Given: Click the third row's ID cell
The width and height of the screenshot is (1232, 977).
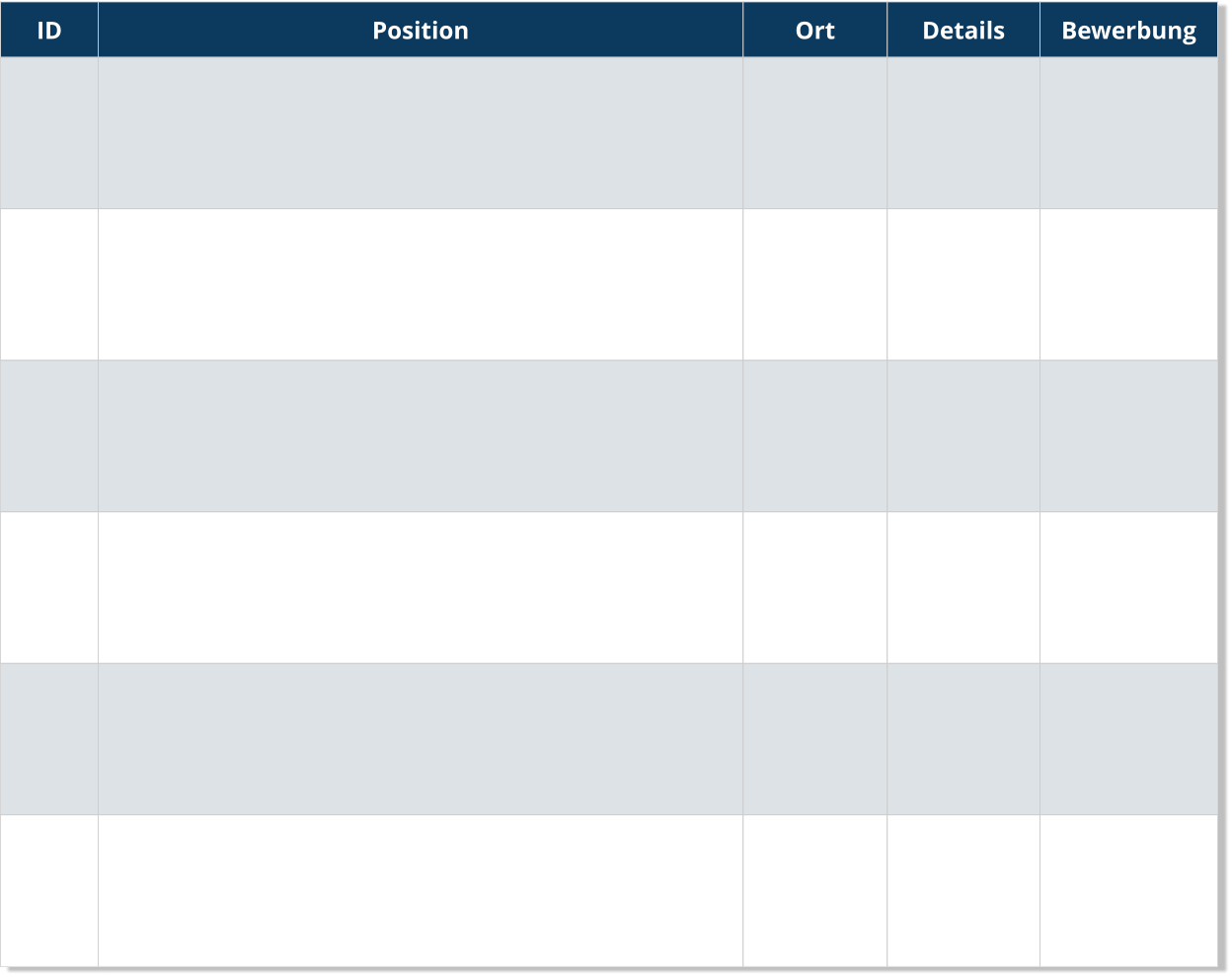Looking at the screenshot, I should point(48,436).
